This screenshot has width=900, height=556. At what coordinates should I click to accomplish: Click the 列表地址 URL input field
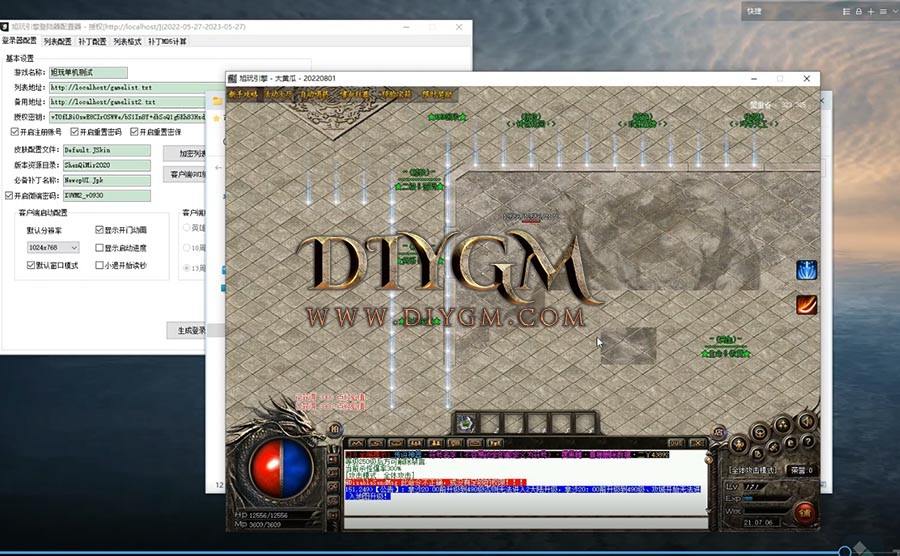(137, 87)
